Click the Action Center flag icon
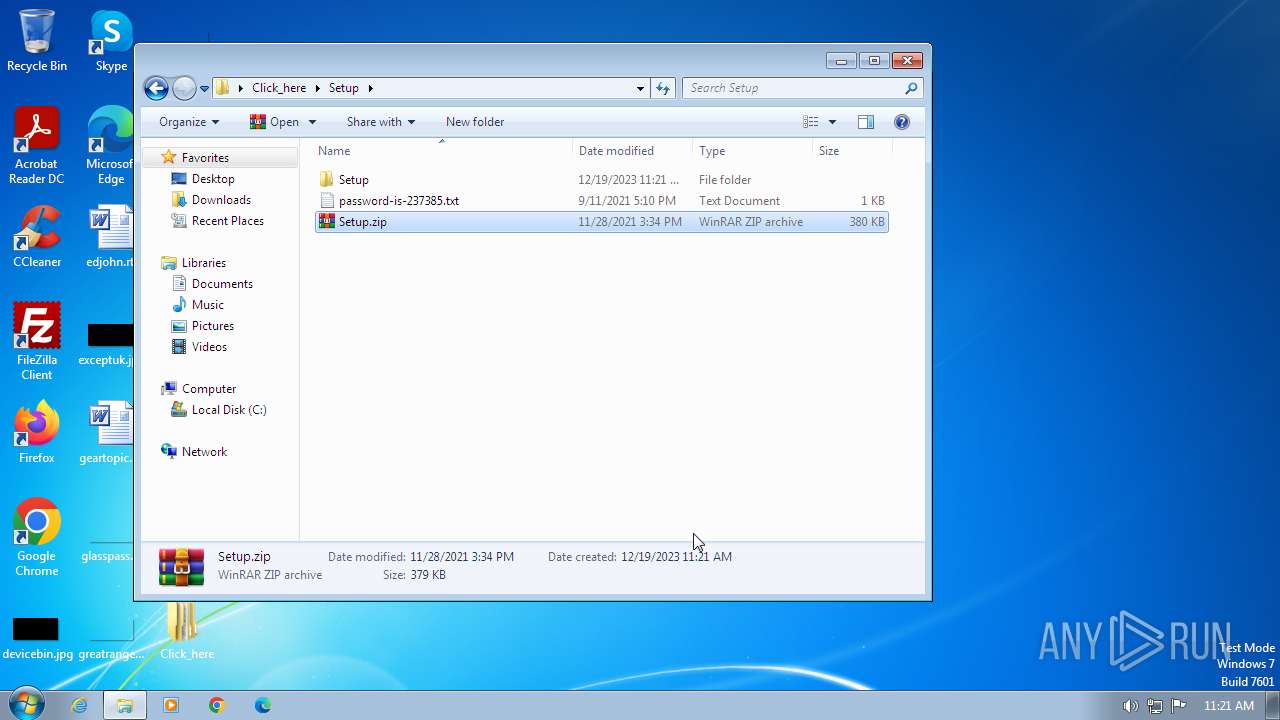 coord(1179,706)
